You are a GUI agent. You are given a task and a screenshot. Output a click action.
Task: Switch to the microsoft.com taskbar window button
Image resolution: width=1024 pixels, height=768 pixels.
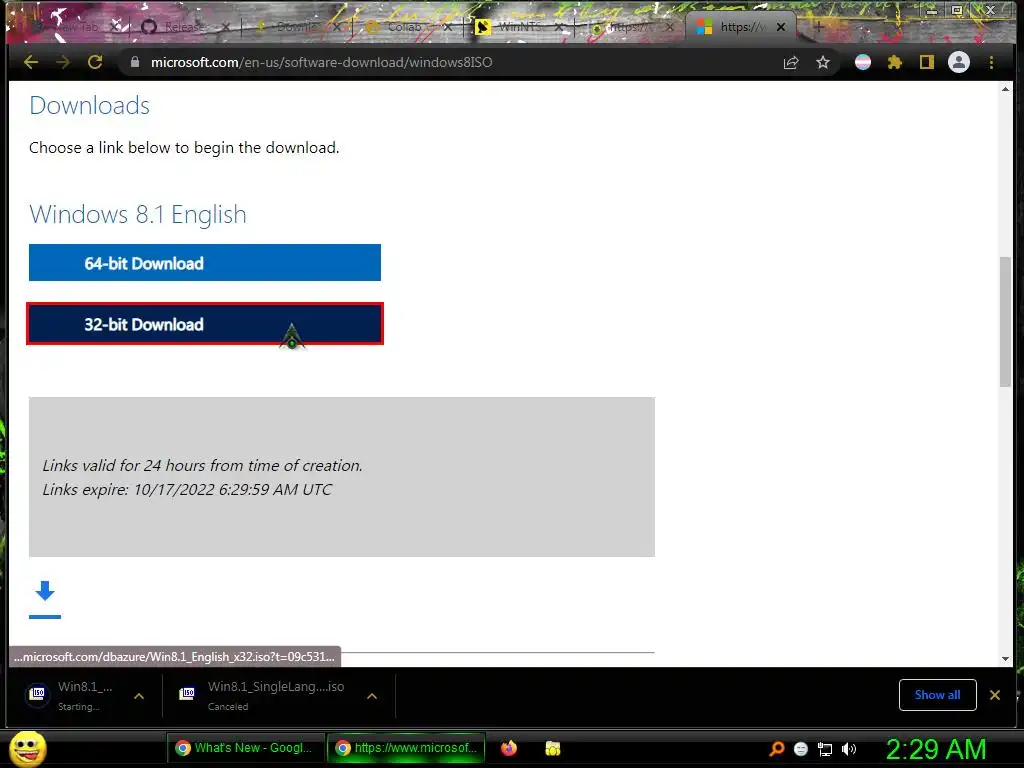tap(406, 748)
